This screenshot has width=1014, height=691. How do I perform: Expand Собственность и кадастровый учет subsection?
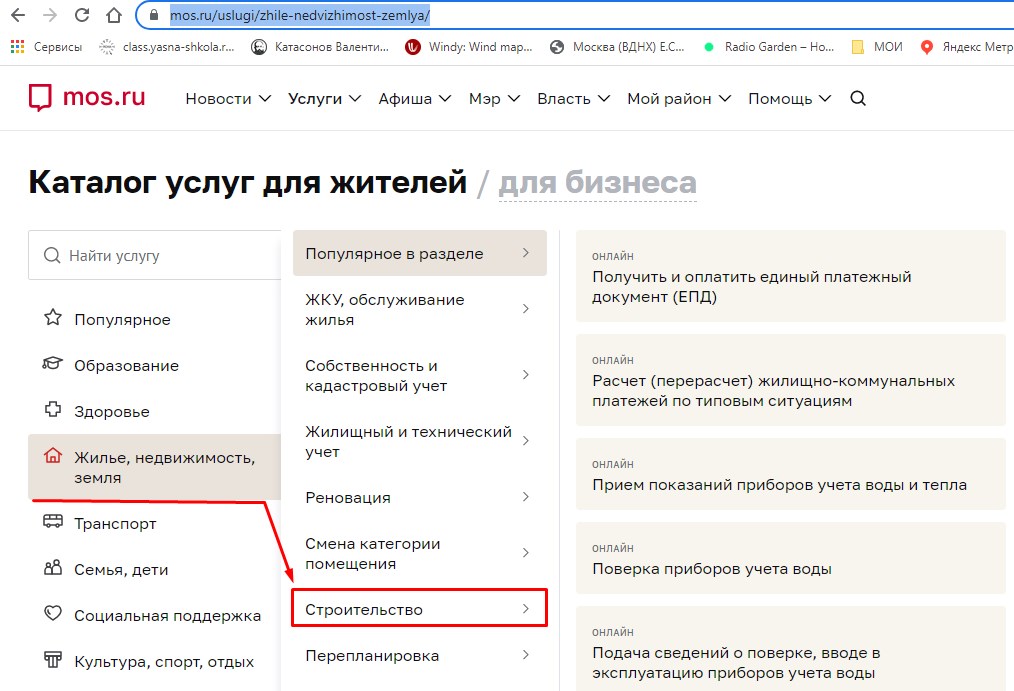tap(420, 375)
